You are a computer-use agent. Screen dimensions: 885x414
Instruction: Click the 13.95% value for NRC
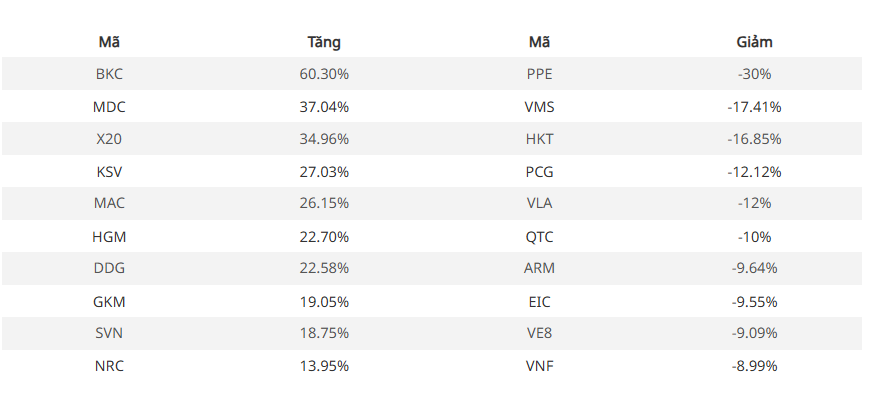pos(324,366)
